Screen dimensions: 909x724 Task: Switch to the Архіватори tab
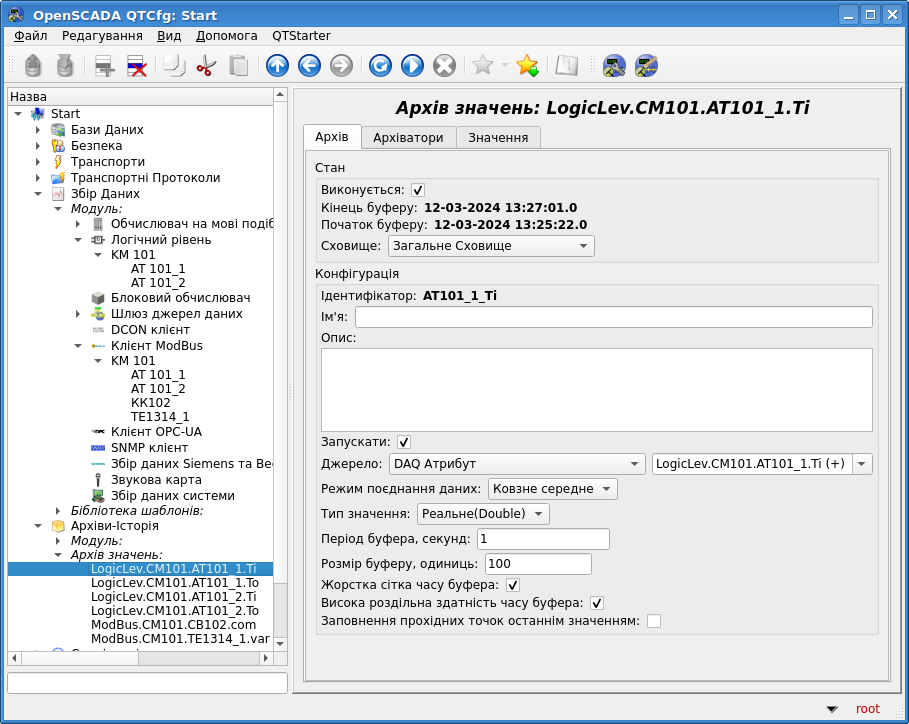click(x=408, y=138)
